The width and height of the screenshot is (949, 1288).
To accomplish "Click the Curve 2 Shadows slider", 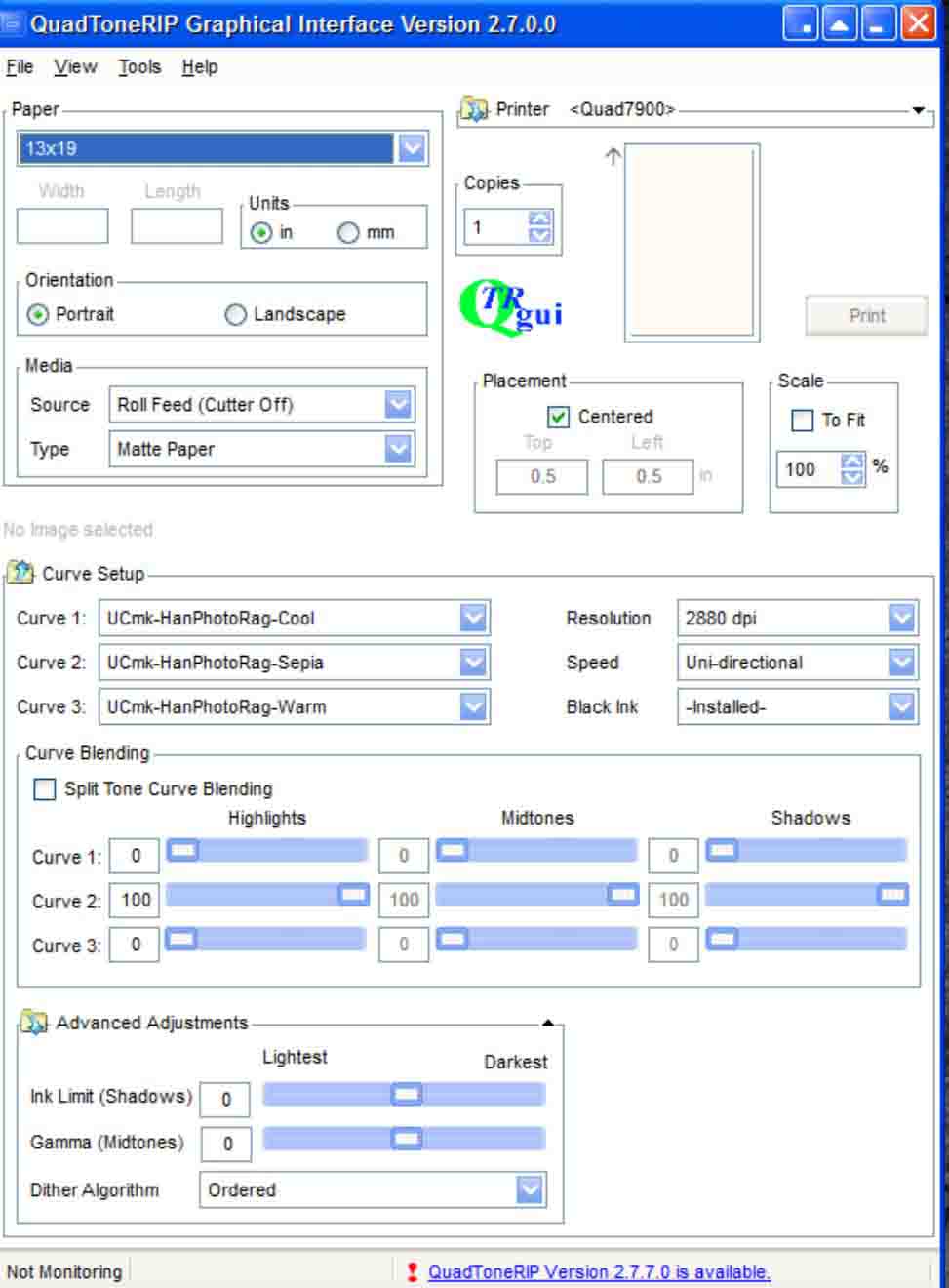I will click(x=807, y=895).
